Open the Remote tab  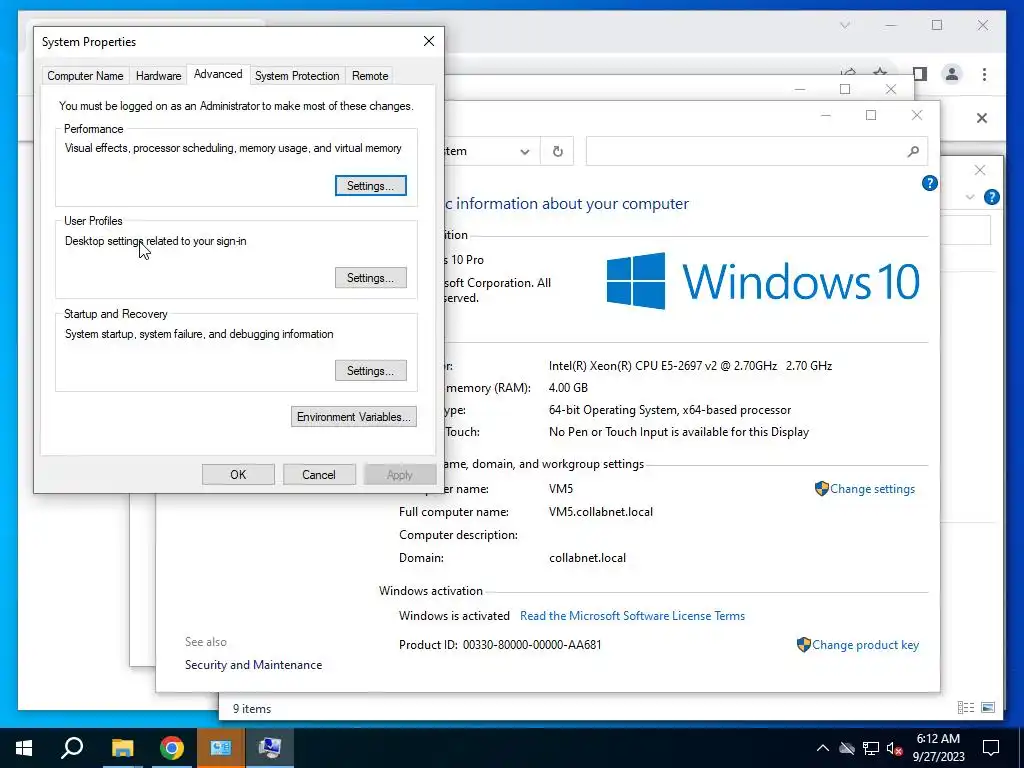(370, 76)
